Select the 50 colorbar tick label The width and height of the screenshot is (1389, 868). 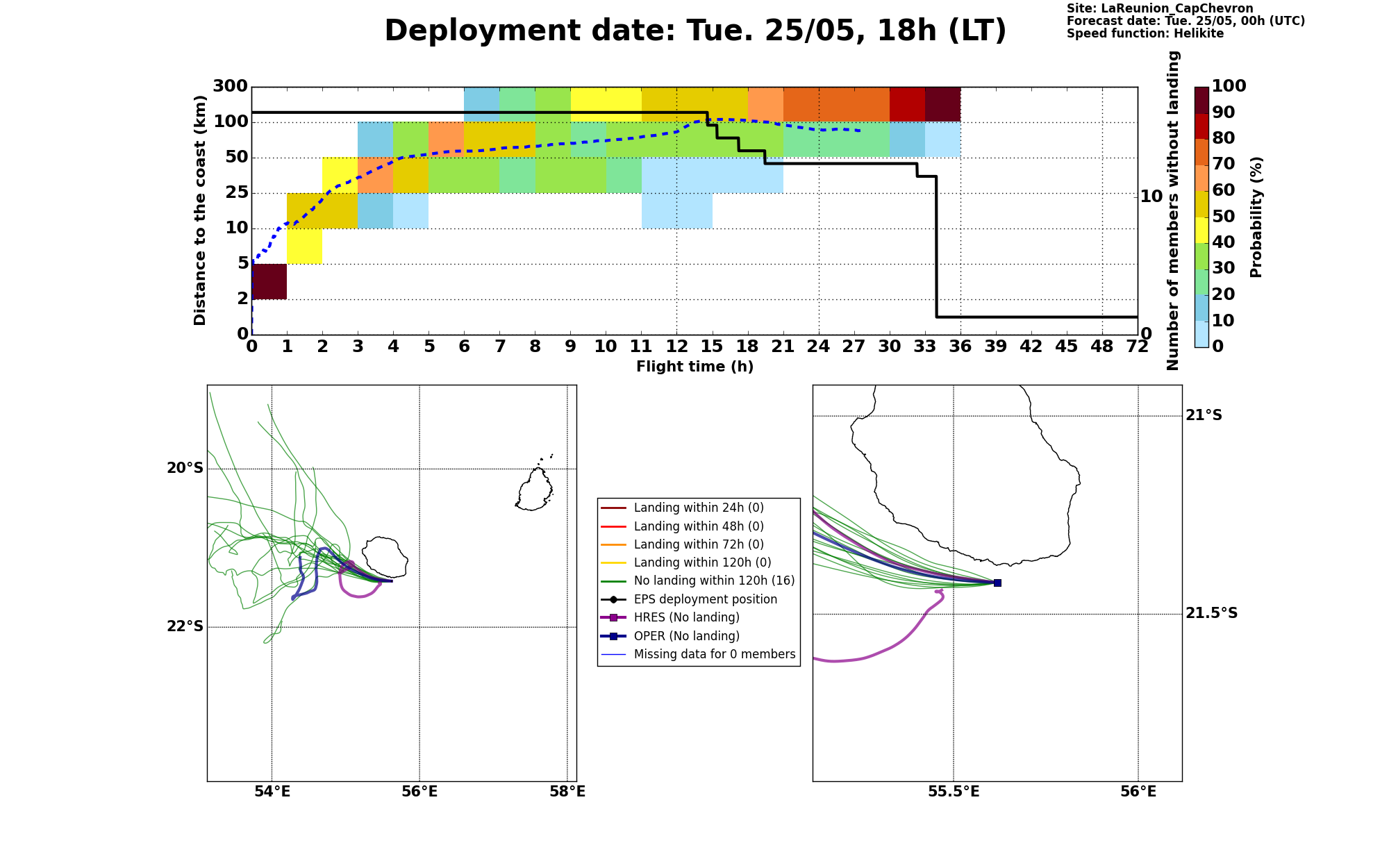(x=1223, y=216)
